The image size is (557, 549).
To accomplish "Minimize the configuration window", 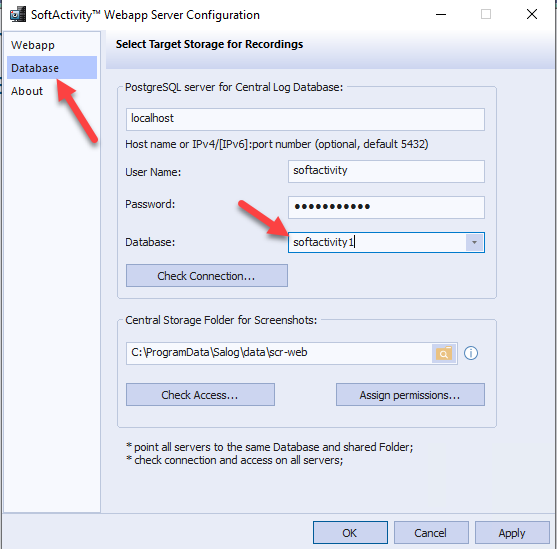I will coord(441,15).
